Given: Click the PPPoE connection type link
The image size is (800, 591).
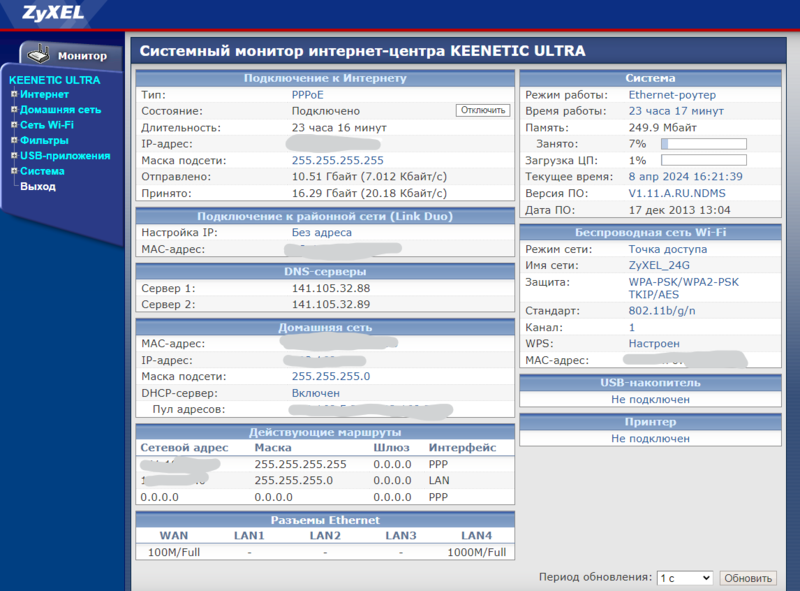Looking at the screenshot, I should pos(308,95).
